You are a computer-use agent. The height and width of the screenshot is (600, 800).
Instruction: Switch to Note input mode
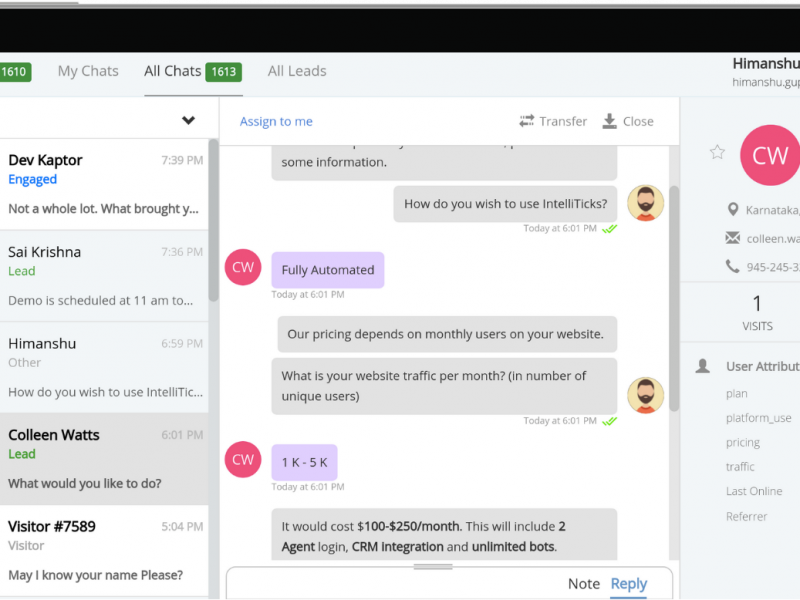coord(584,584)
